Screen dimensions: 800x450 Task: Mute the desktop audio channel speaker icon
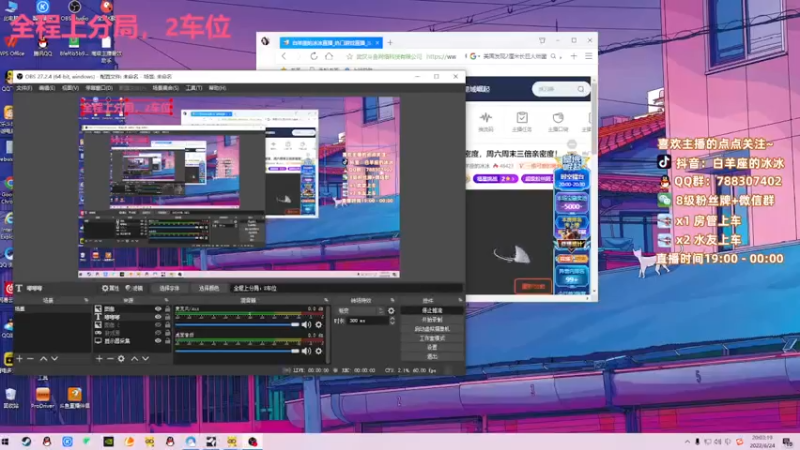[306, 351]
